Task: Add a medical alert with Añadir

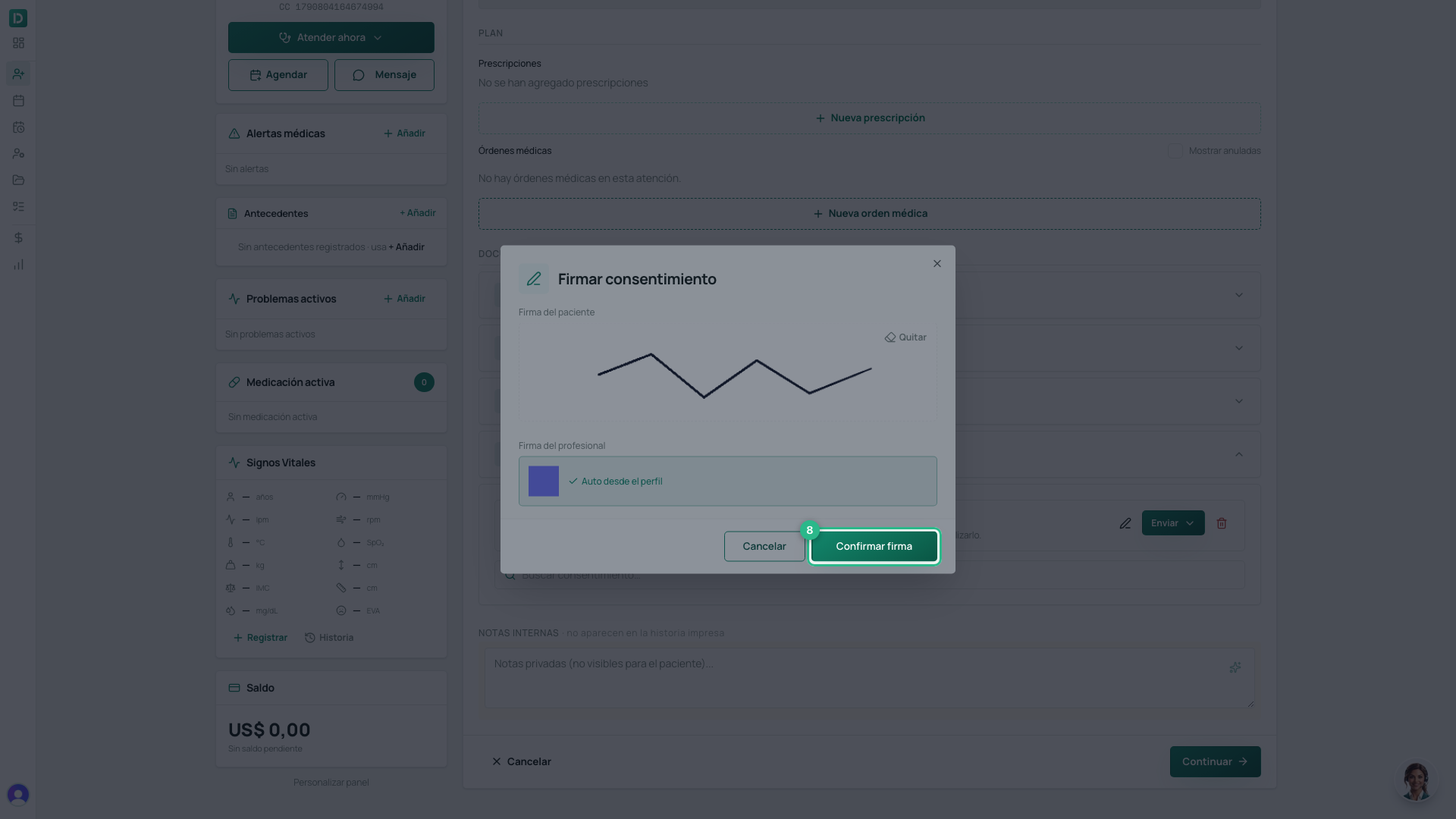Action: tap(404, 133)
